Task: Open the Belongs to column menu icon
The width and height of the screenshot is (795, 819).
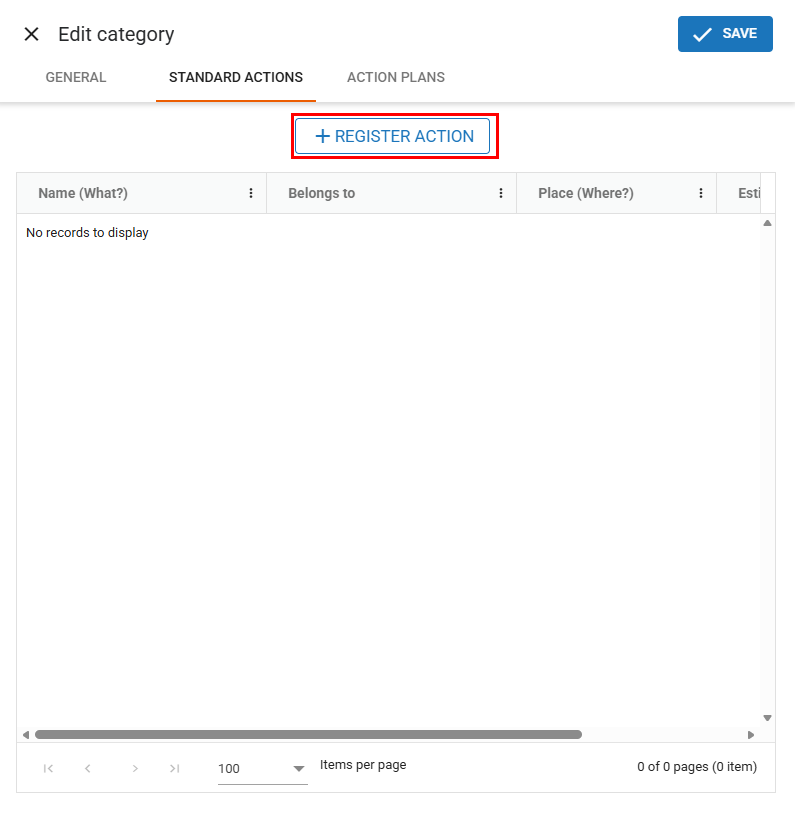Action: tap(501, 194)
